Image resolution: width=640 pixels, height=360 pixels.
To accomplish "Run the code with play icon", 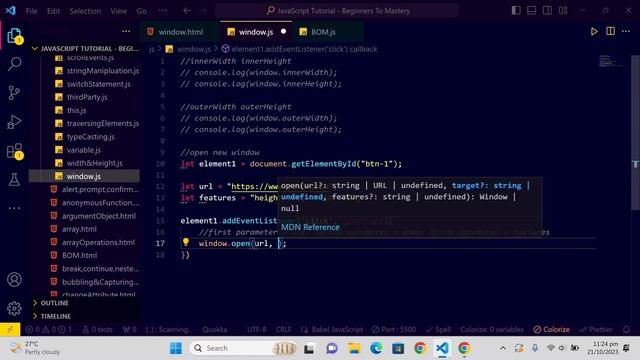I will pos(594,31).
